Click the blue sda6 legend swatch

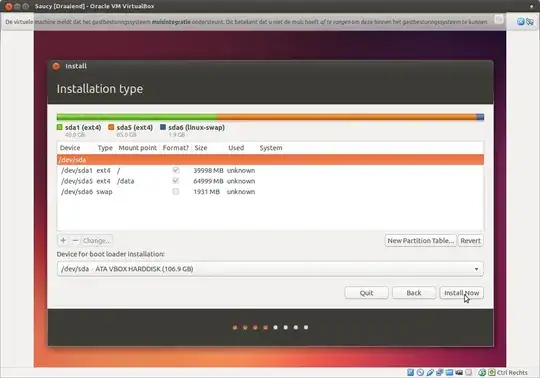[163, 127]
